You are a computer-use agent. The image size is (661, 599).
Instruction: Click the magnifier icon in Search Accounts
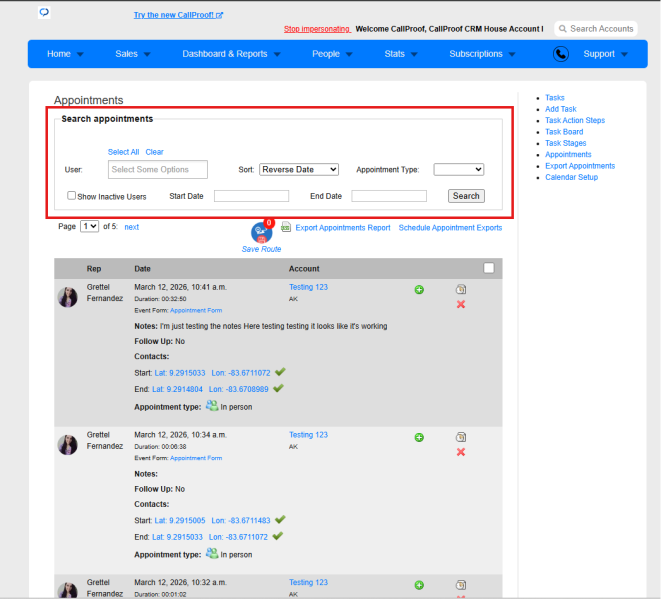[562, 29]
